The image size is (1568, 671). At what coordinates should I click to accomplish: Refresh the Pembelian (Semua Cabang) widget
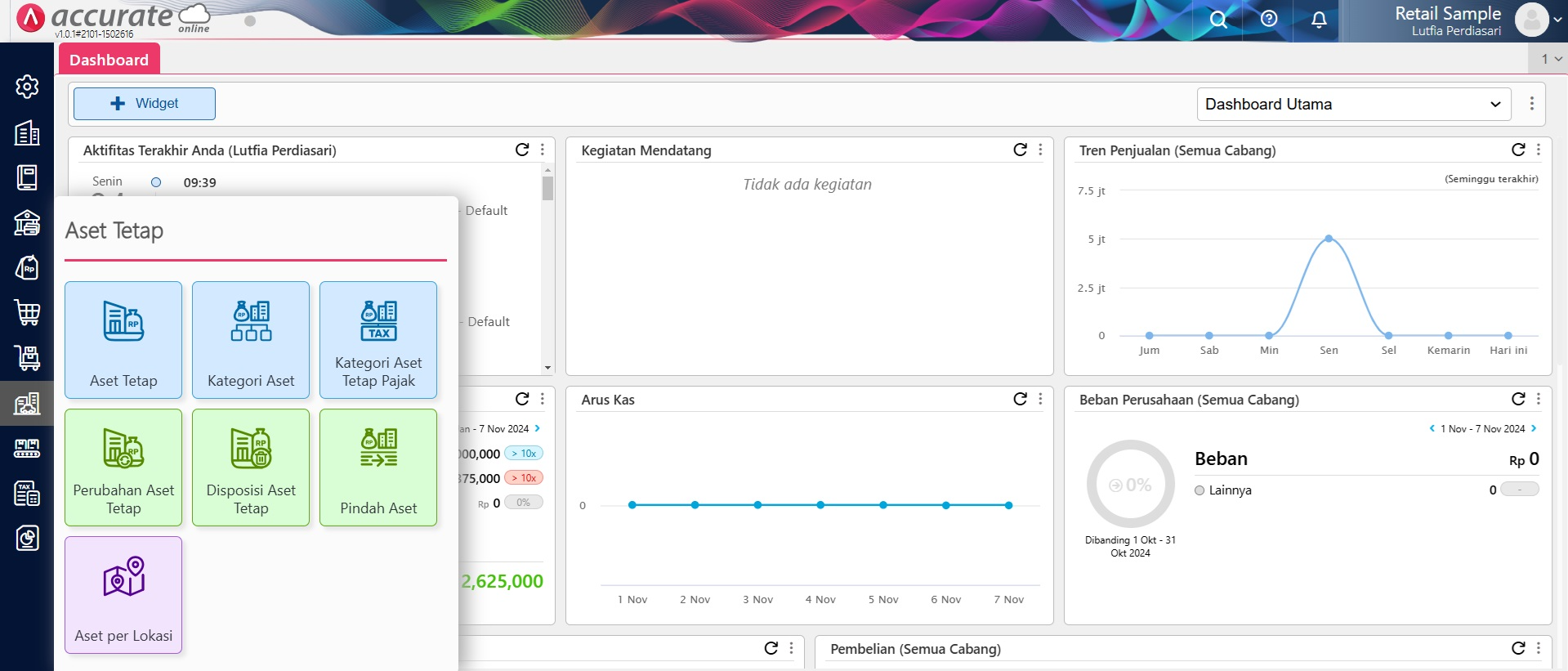[x=1518, y=648]
